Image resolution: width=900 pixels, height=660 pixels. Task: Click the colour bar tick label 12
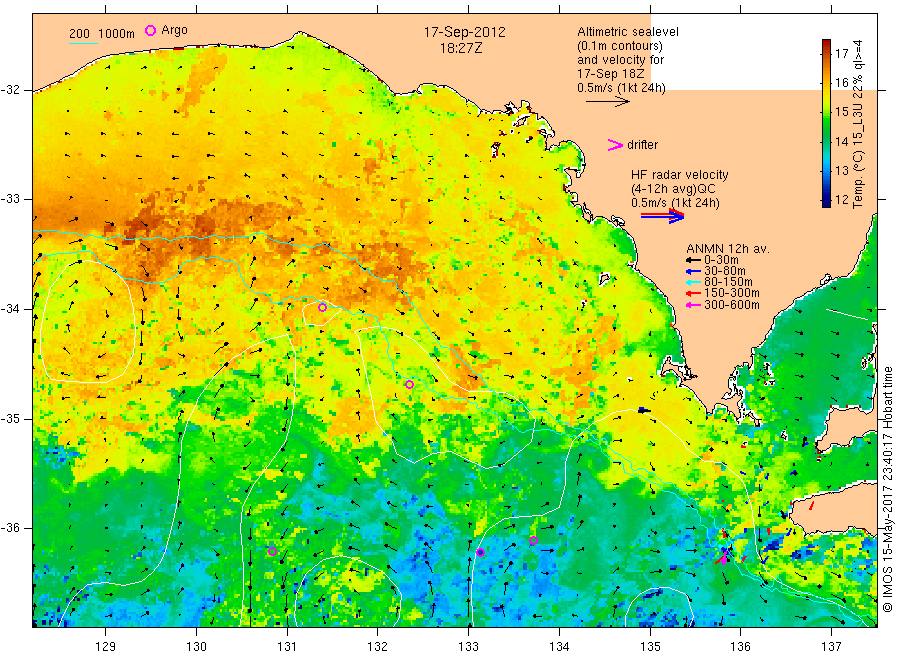[841, 200]
